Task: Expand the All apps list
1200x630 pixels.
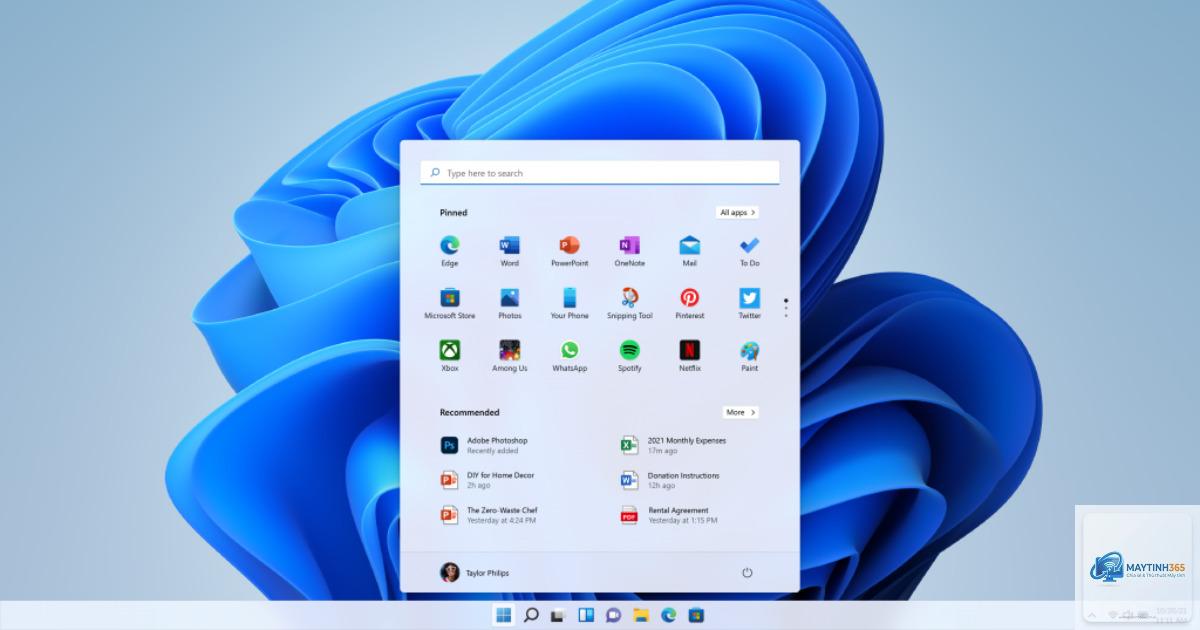Action: click(738, 212)
